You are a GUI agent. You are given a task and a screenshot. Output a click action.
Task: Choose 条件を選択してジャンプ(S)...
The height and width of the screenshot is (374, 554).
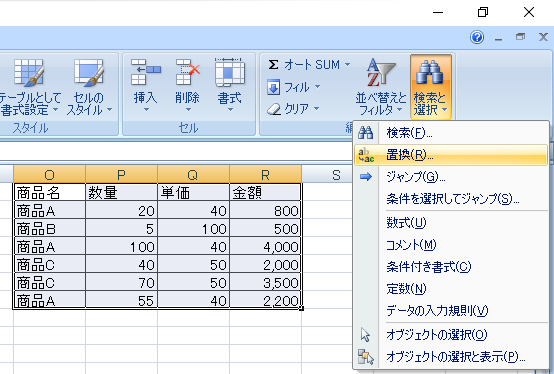pos(451,199)
